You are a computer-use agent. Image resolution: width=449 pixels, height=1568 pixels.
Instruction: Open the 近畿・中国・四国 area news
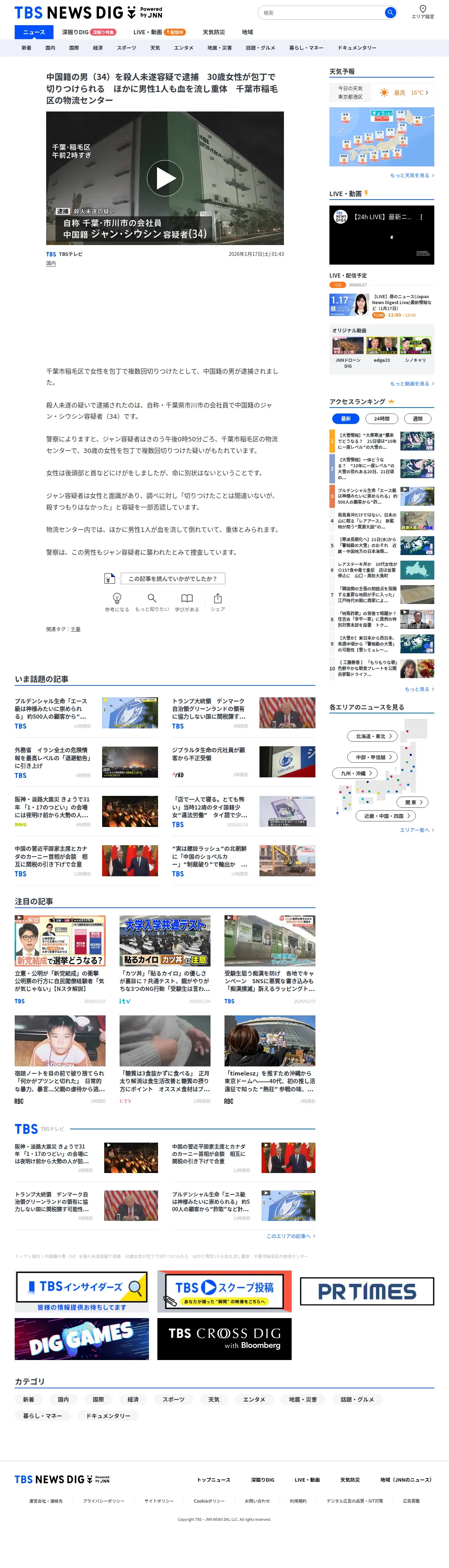click(386, 816)
